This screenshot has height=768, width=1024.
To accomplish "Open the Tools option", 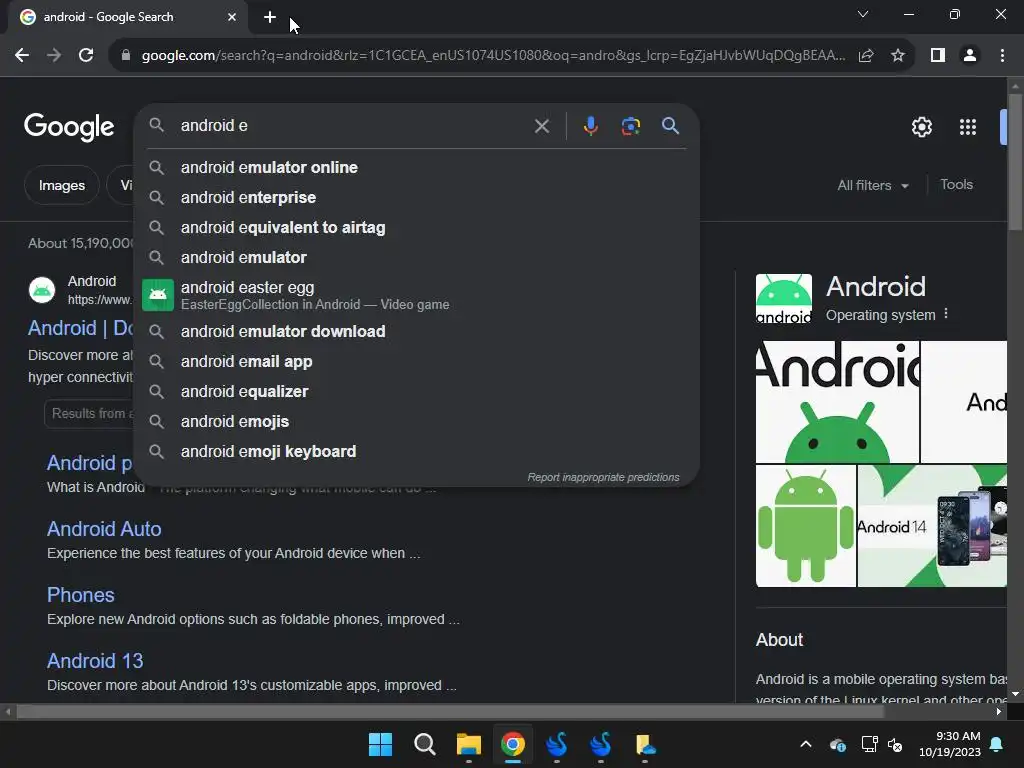I will click(x=956, y=185).
